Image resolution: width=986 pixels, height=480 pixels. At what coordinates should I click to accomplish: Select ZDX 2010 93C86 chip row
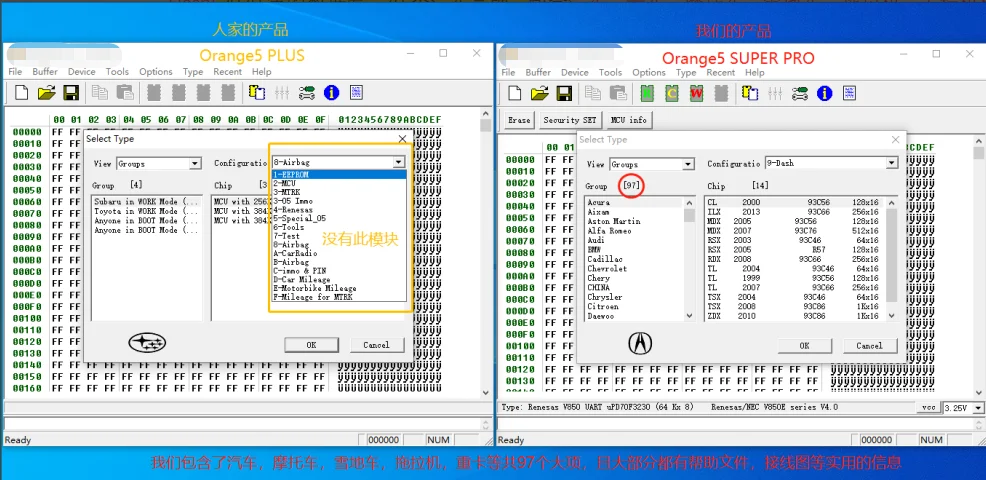coord(795,316)
